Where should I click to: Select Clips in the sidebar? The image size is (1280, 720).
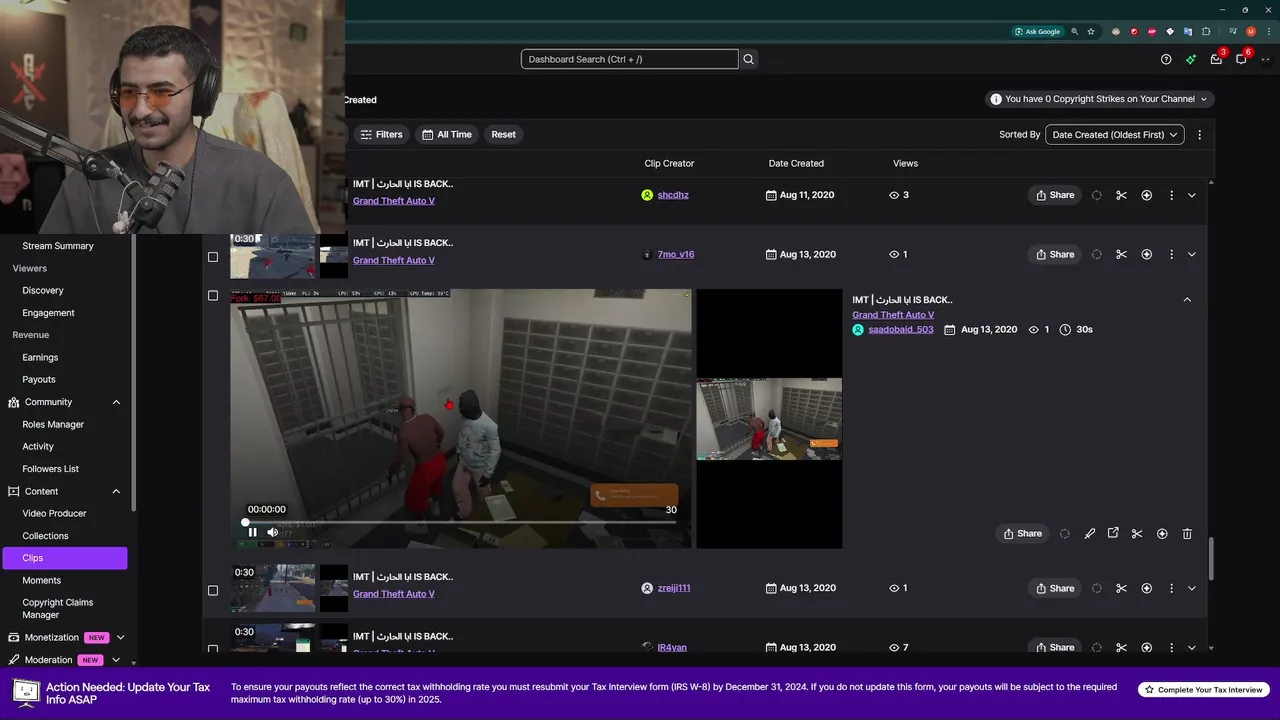(64, 558)
